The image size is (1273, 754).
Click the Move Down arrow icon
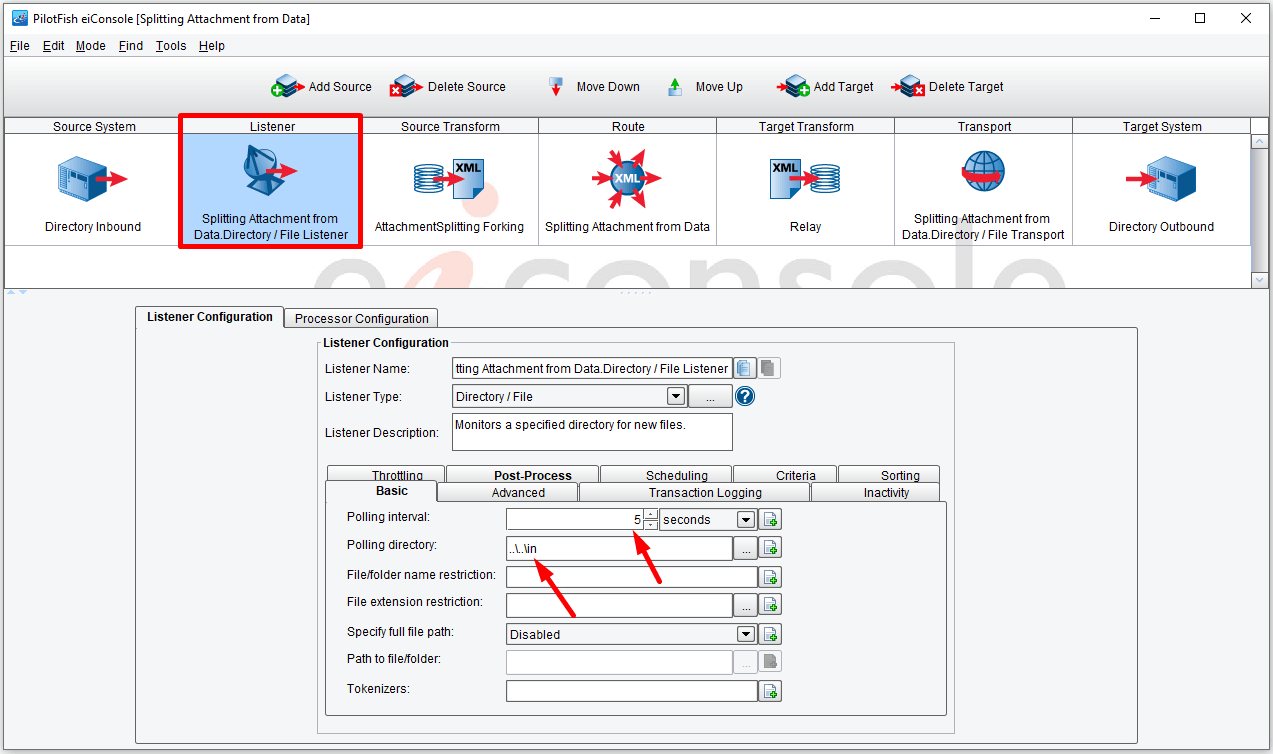(557, 87)
